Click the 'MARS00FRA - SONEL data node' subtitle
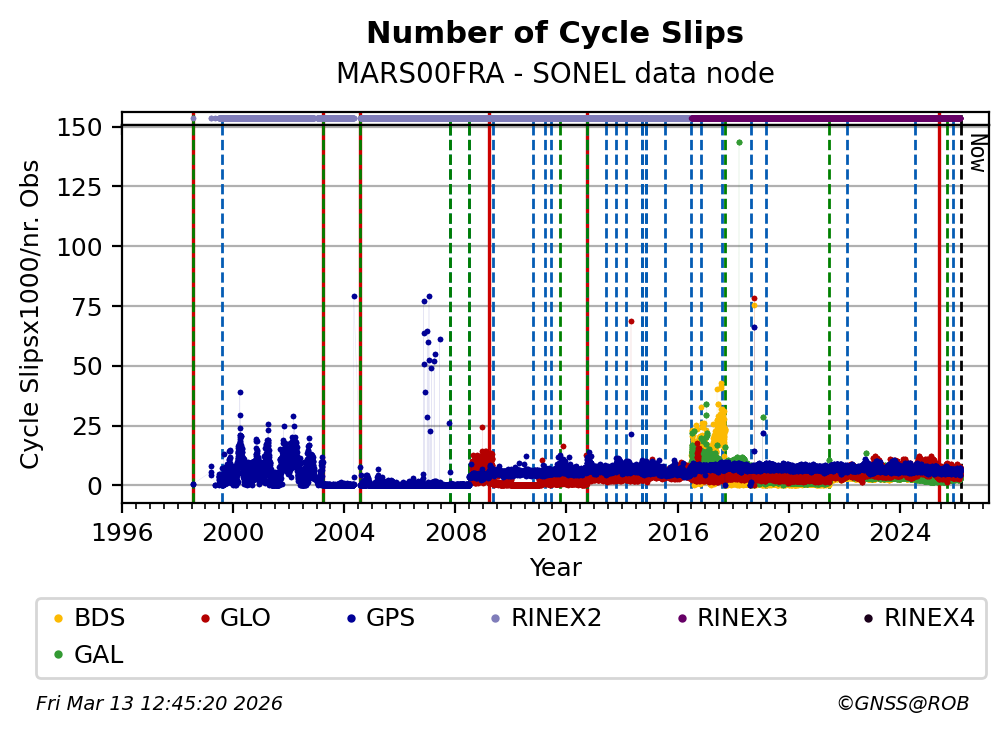 pyautogui.click(x=555, y=74)
